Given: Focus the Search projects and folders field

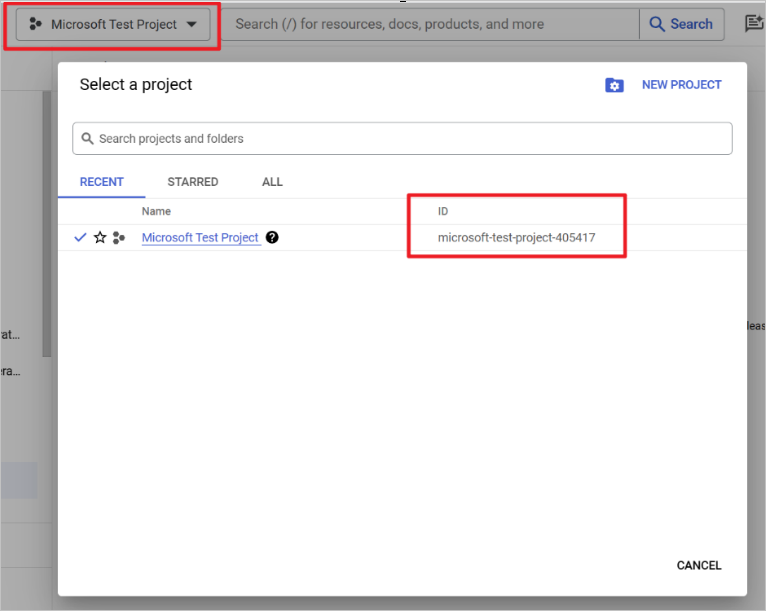Looking at the screenshot, I should tap(402, 139).
